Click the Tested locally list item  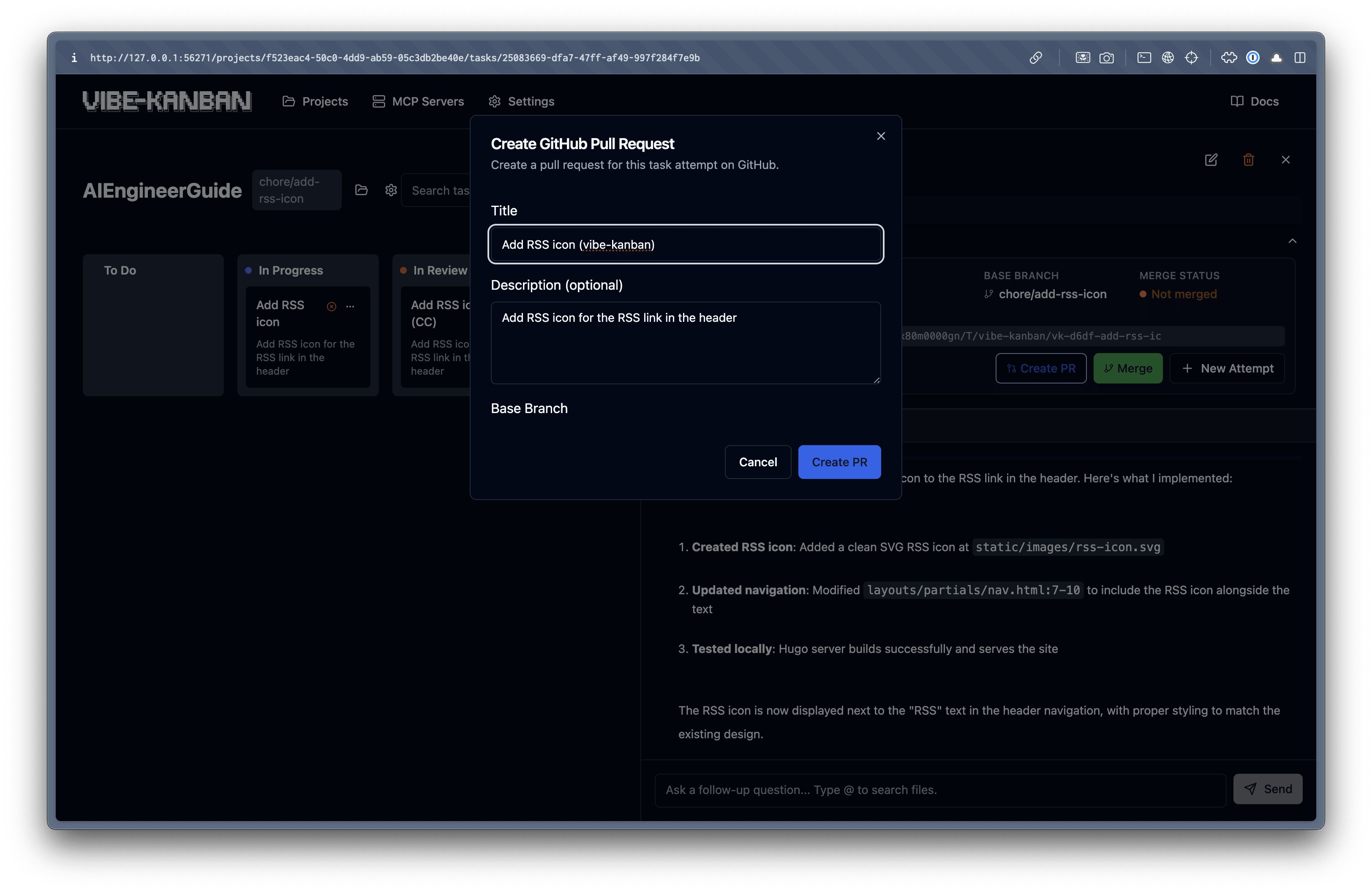(868, 649)
